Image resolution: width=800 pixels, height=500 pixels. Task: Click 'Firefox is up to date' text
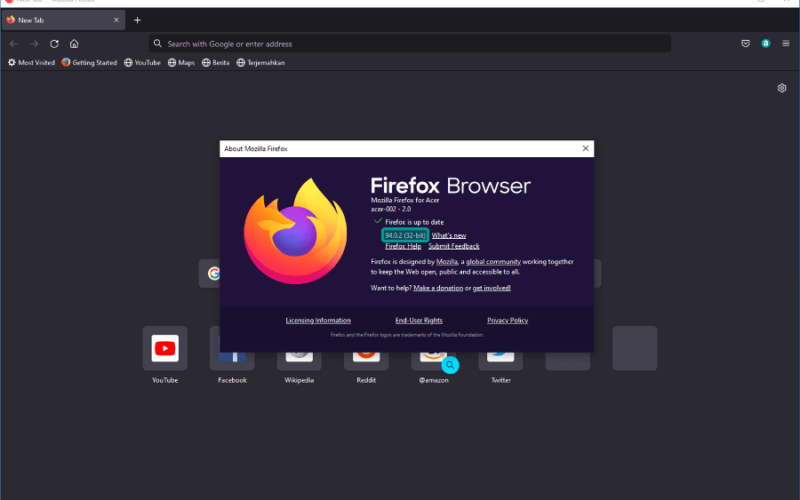(414, 222)
